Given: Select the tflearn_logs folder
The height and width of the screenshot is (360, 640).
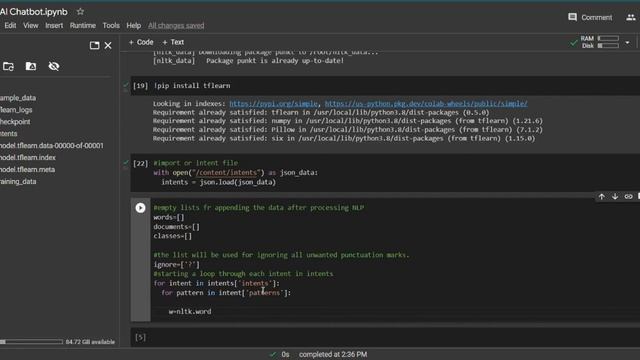Looking at the screenshot, I should pos(16,110).
